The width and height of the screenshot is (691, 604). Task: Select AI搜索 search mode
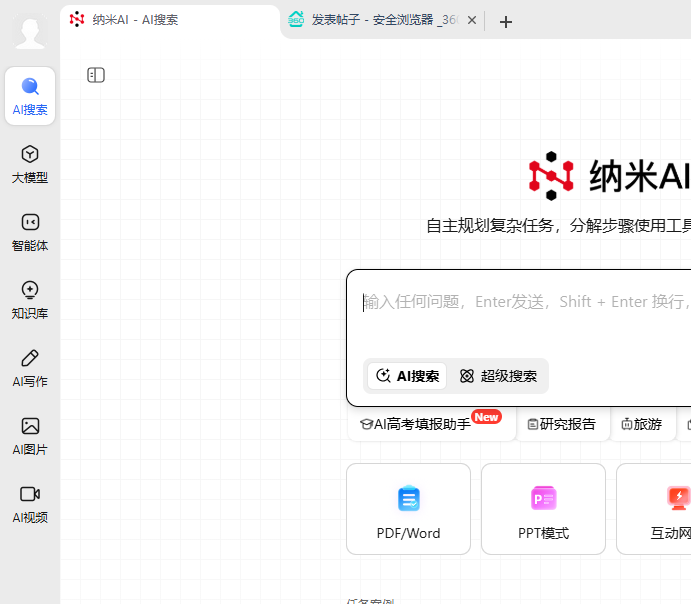[x=407, y=376]
